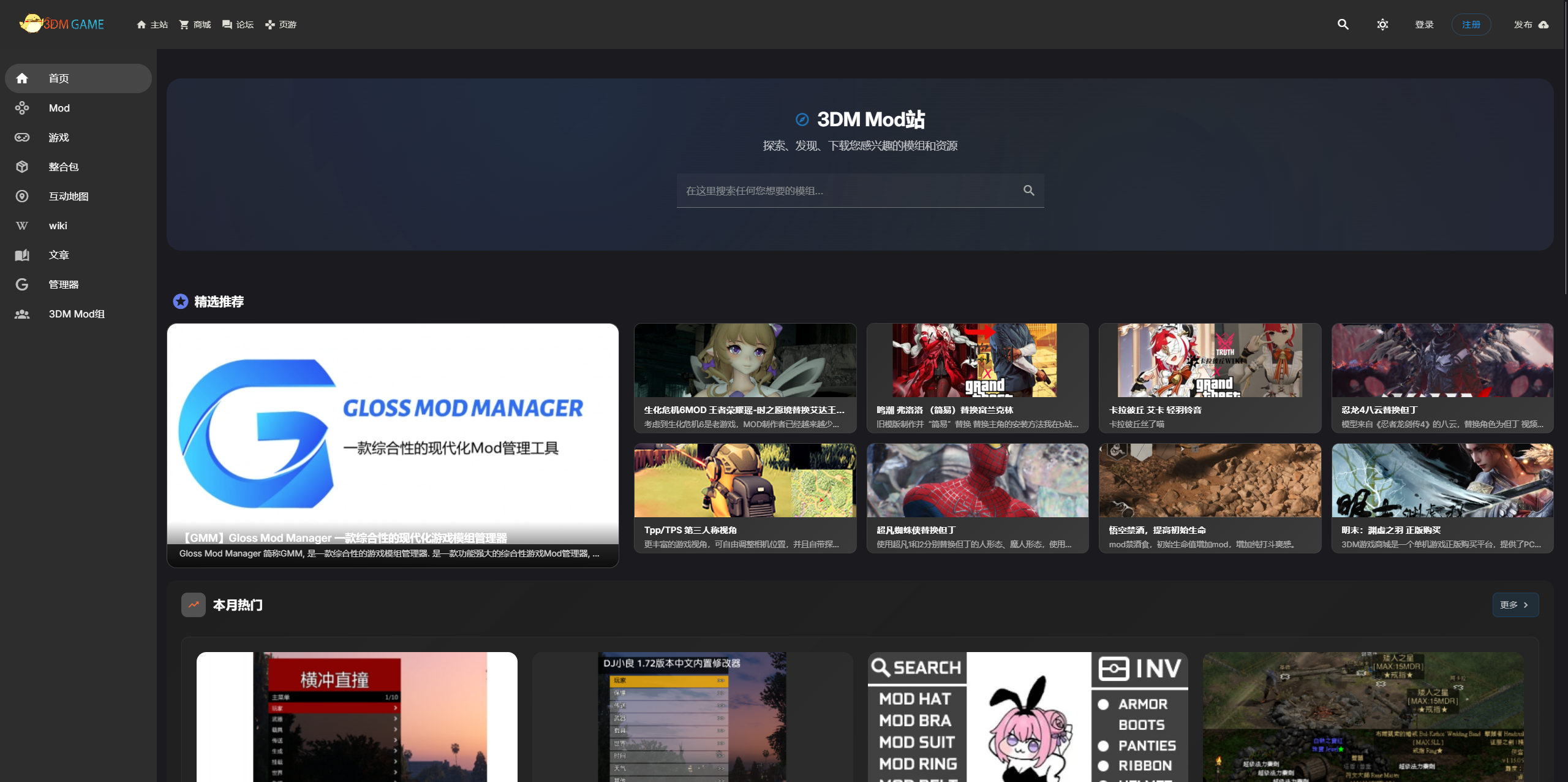Click the search magnifier icon in header
Image resolution: width=1568 pixels, height=782 pixels.
1343,25
